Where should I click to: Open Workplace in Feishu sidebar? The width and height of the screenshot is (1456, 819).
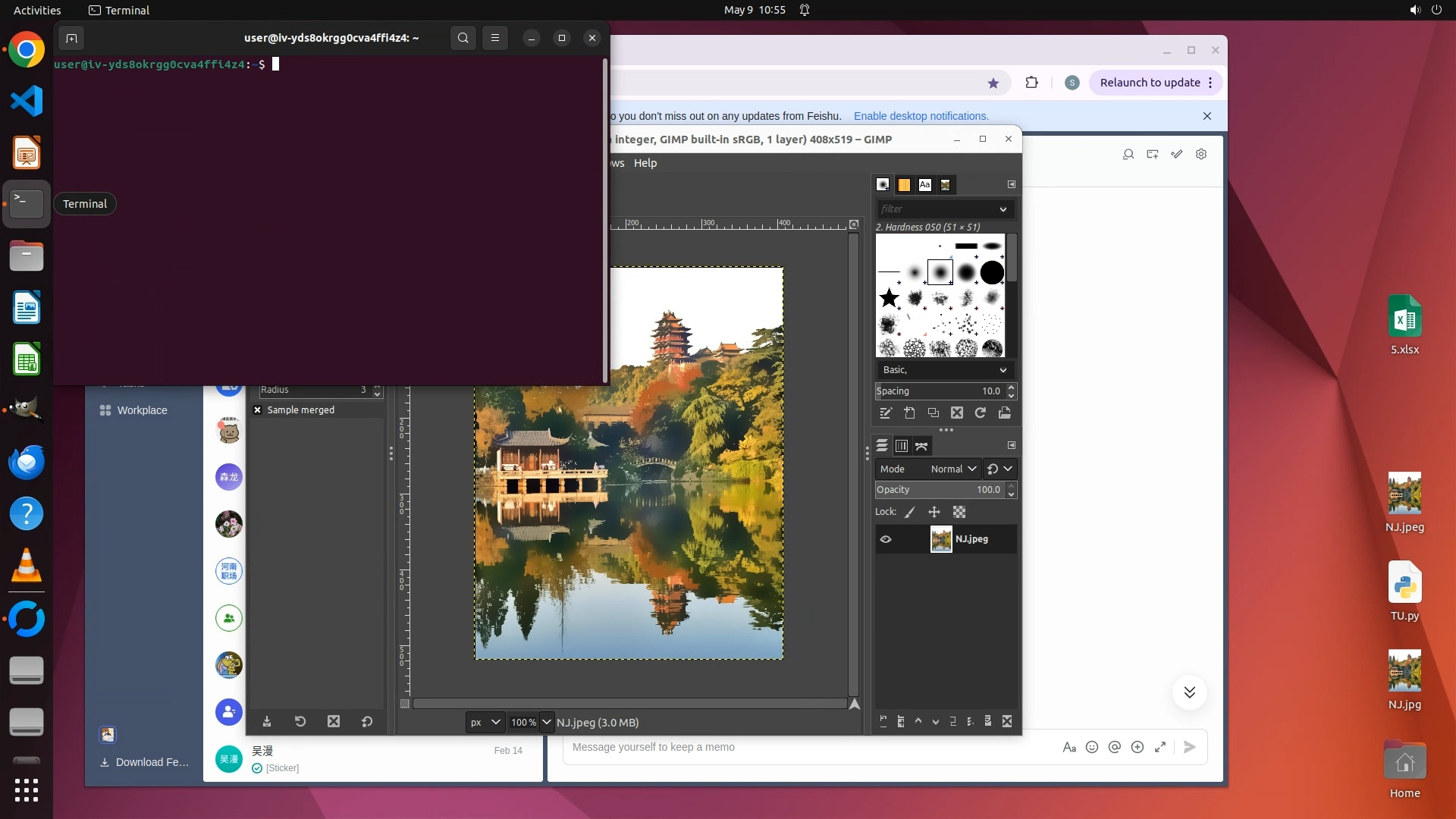[142, 410]
